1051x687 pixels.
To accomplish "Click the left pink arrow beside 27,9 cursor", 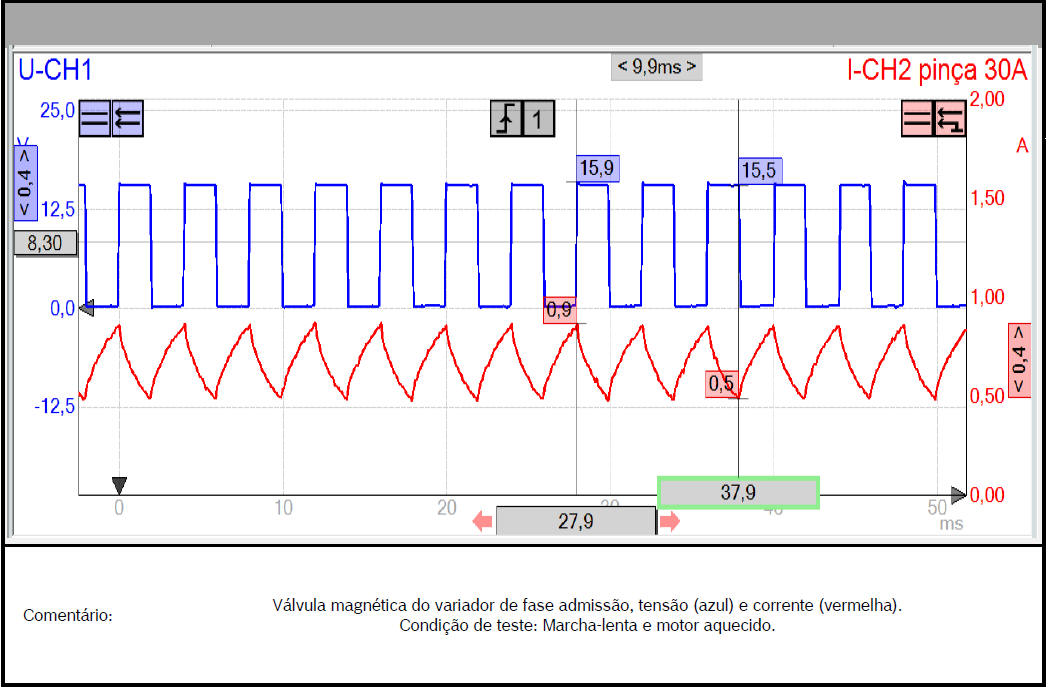I will click(483, 521).
